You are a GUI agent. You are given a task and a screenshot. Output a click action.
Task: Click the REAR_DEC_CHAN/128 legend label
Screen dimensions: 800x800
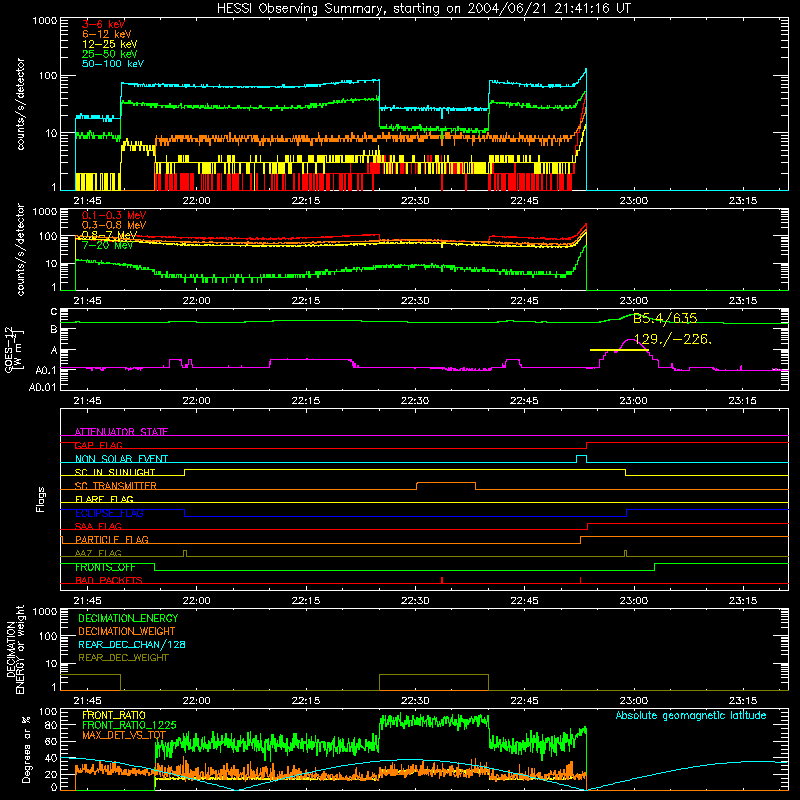(132, 644)
